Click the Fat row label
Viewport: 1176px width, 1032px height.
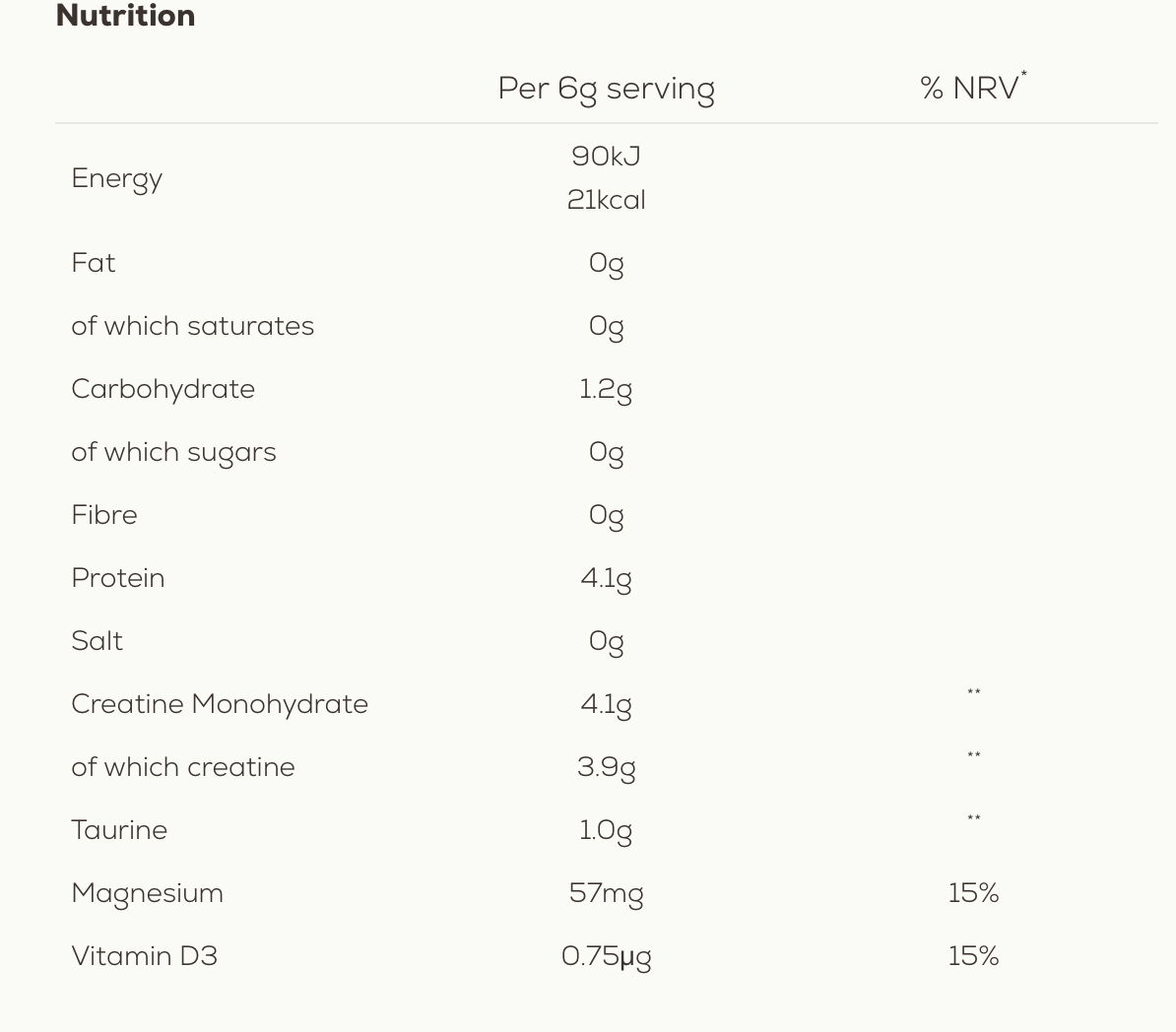click(94, 263)
